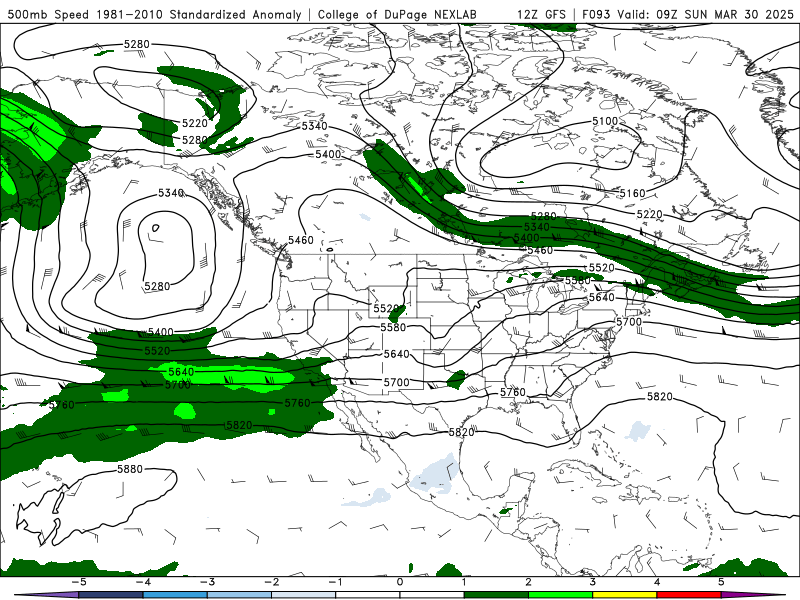Image resolution: width=800 pixels, height=600 pixels.
Task: Click the '500mb Speed 1981-2010 Standardized Anomaly' title
Action: click(x=154, y=14)
